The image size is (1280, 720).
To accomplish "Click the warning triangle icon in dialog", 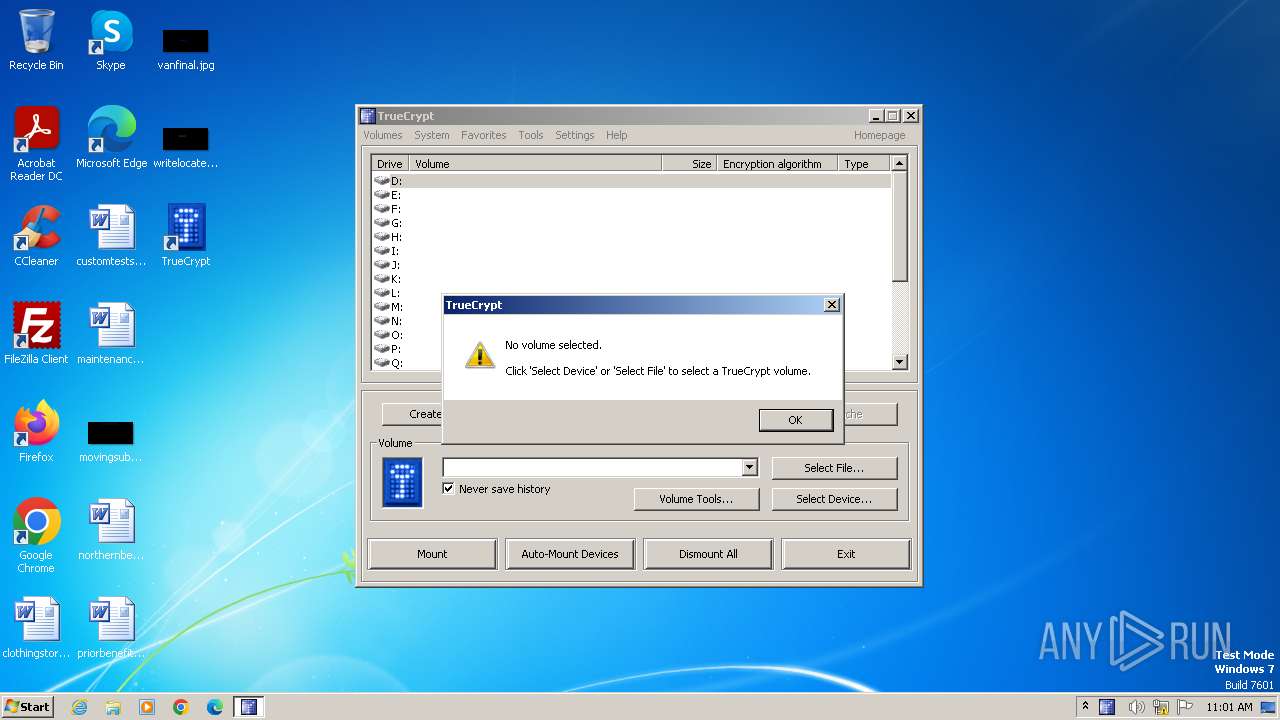I will (x=480, y=355).
